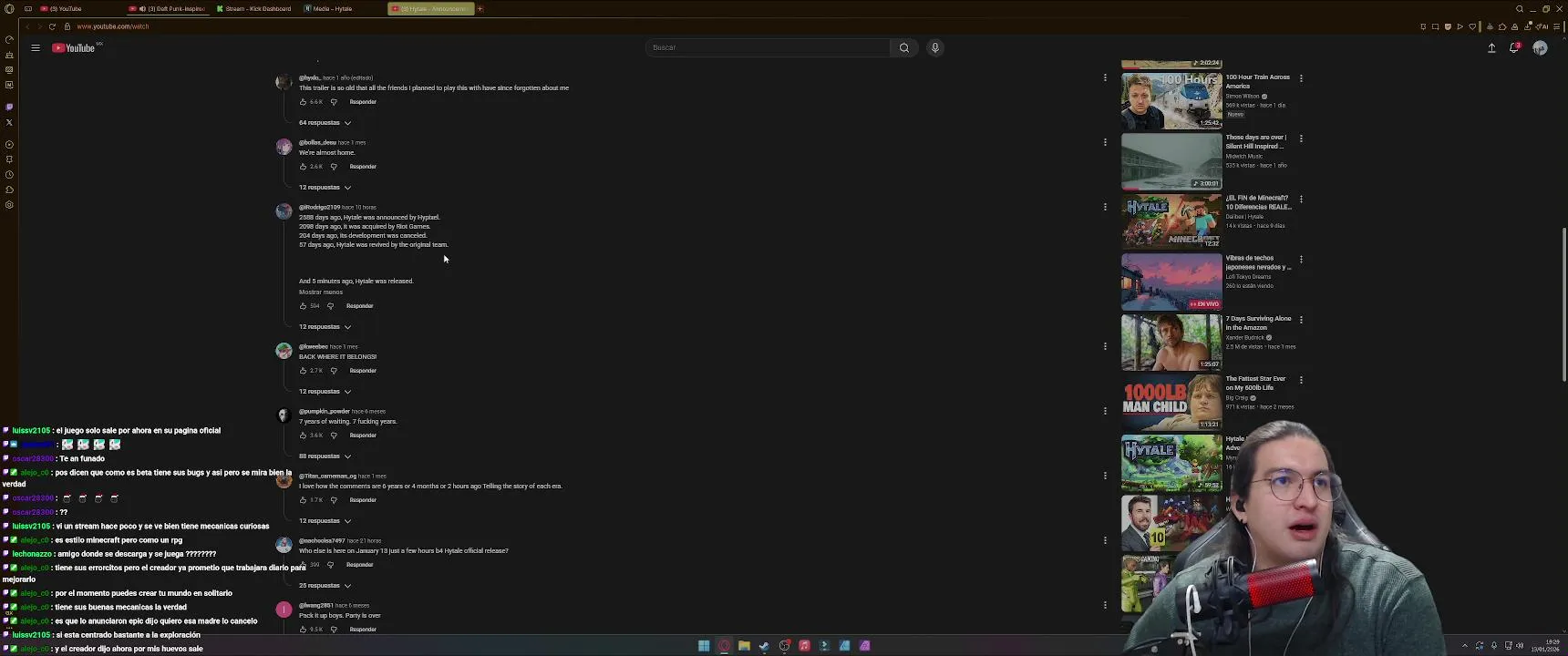Expand 88 respuestas under @pumpkin_powder comment

(x=325, y=456)
